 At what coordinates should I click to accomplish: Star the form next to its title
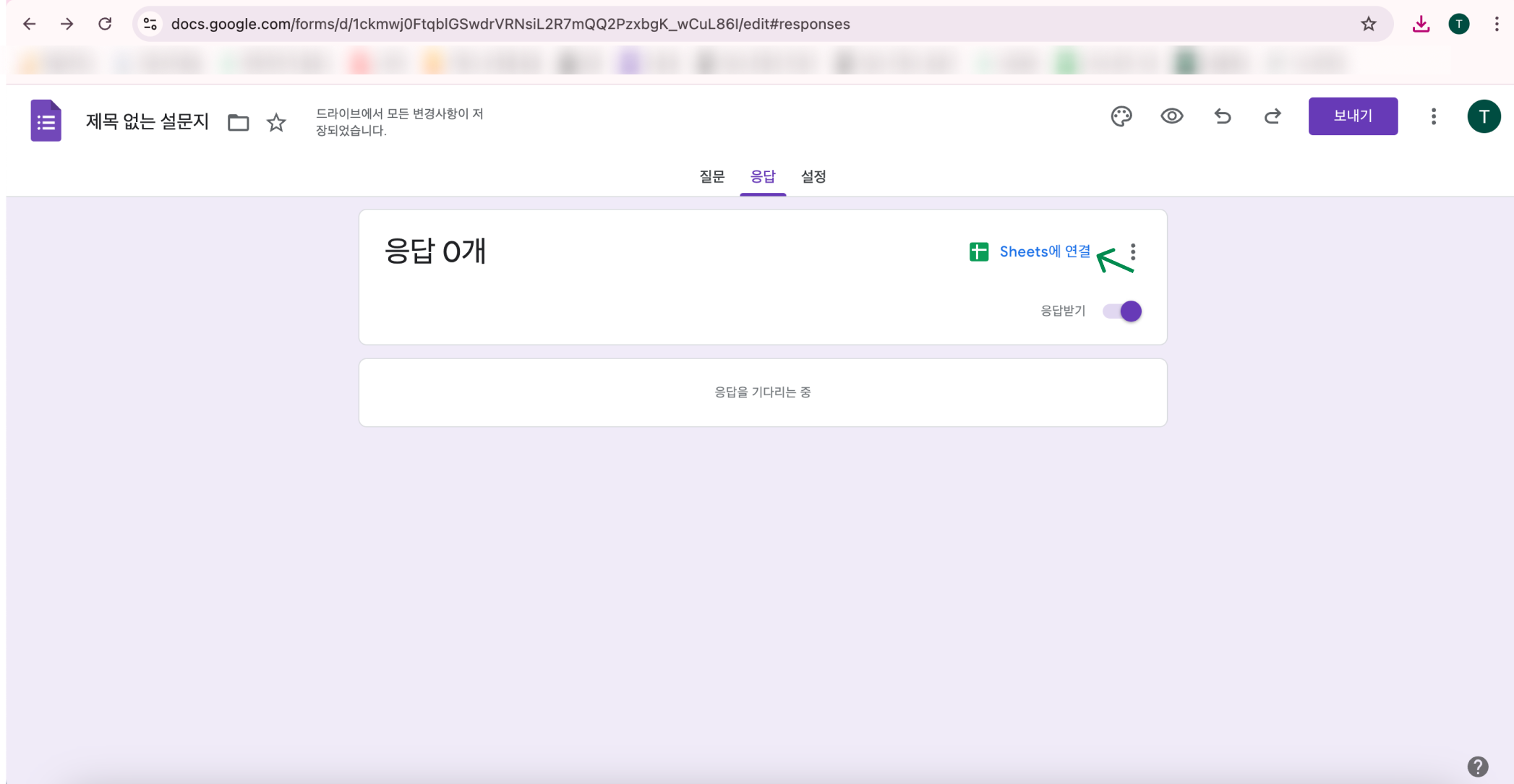(x=275, y=122)
